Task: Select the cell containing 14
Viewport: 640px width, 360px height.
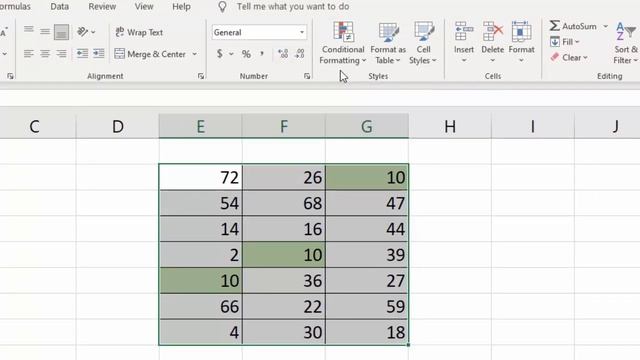Action: click(201, 229)
